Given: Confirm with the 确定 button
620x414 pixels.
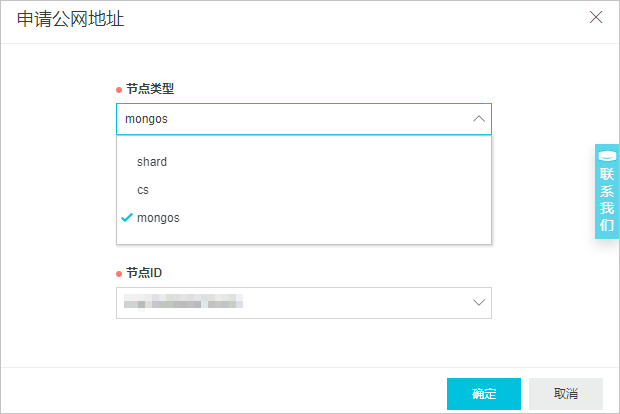Looking at the screenshot, I should point(484,394).
